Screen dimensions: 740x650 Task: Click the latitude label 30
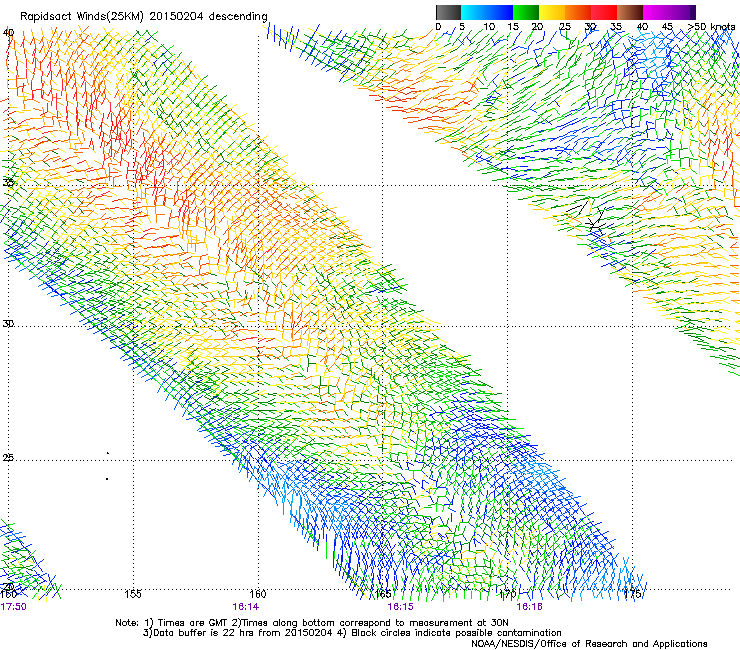click(x=8, y=324)
